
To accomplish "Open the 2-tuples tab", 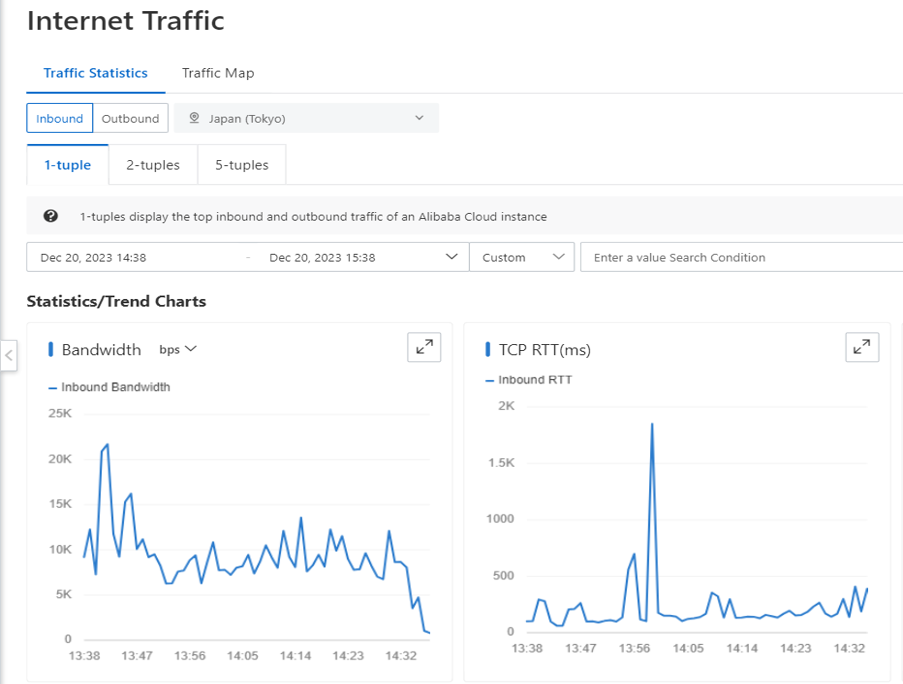I will coord(153,165).
